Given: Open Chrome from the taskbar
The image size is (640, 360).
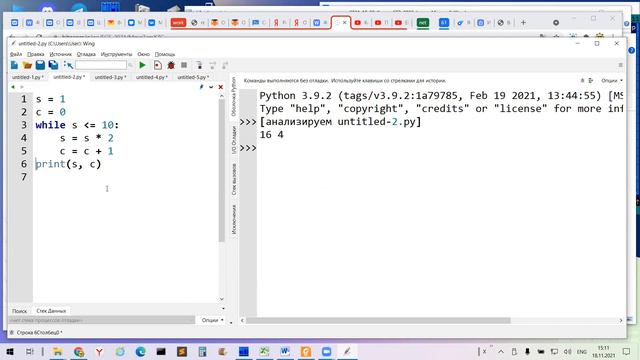Looking at the screenshot, I should click(79, 351).
